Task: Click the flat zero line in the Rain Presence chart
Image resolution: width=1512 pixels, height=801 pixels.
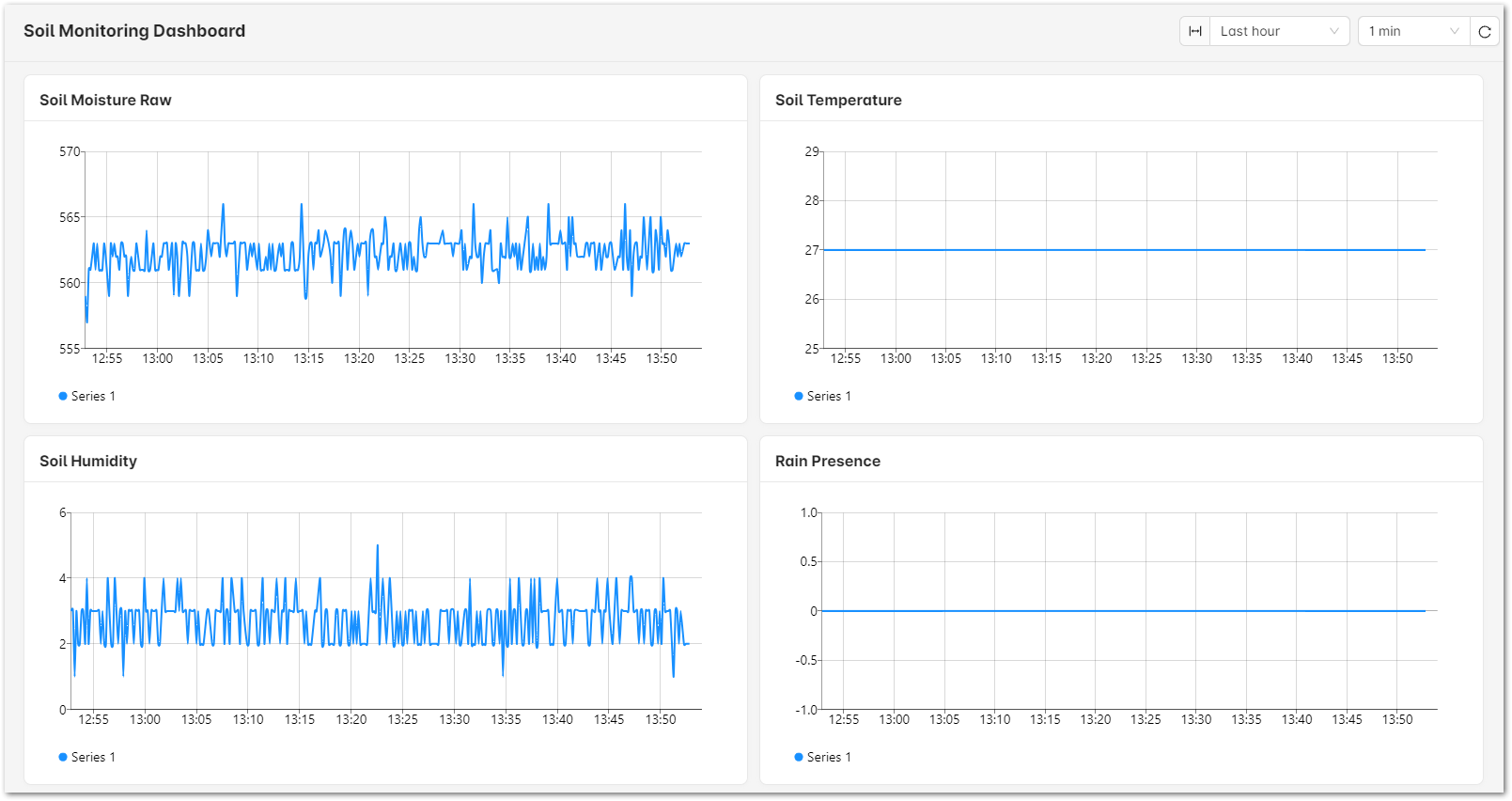Action: 1124,611
